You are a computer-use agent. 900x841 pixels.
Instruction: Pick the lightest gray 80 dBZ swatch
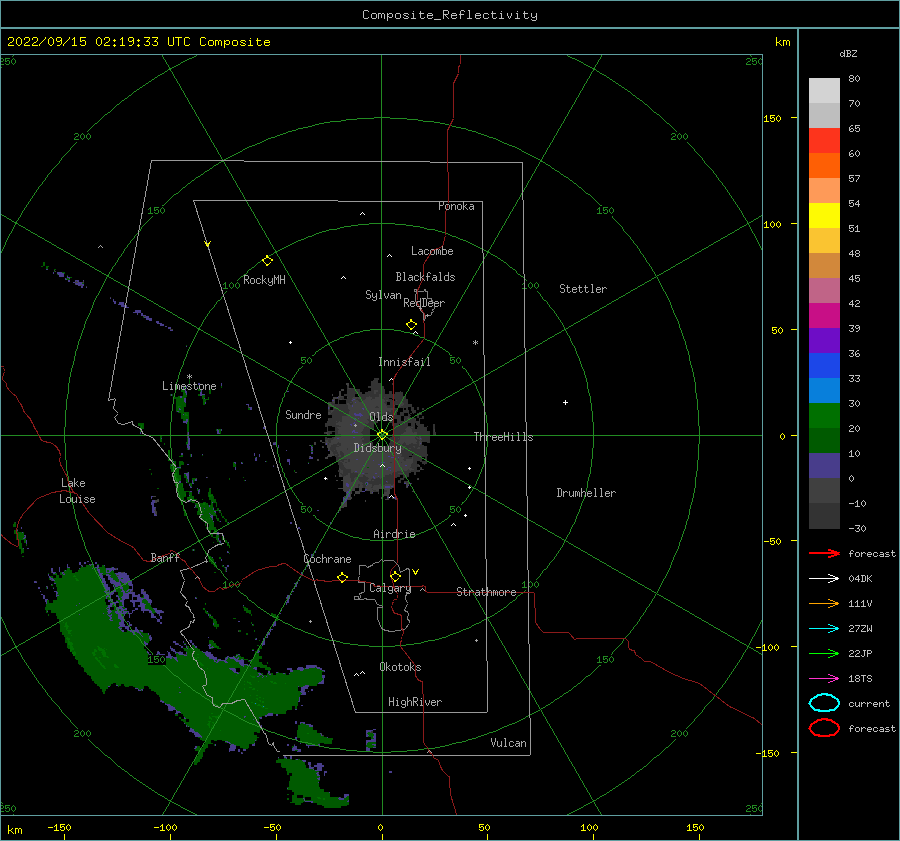click(x=824, y=91)
